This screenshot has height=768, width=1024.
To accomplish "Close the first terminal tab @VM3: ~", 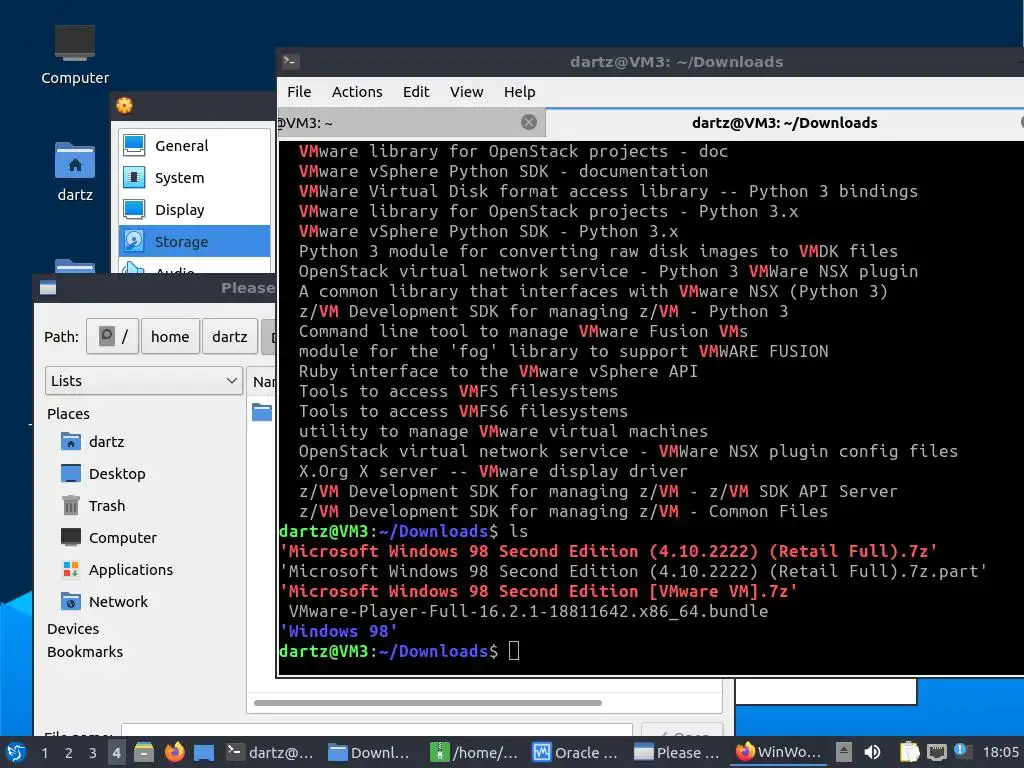I will coord(529,122).
